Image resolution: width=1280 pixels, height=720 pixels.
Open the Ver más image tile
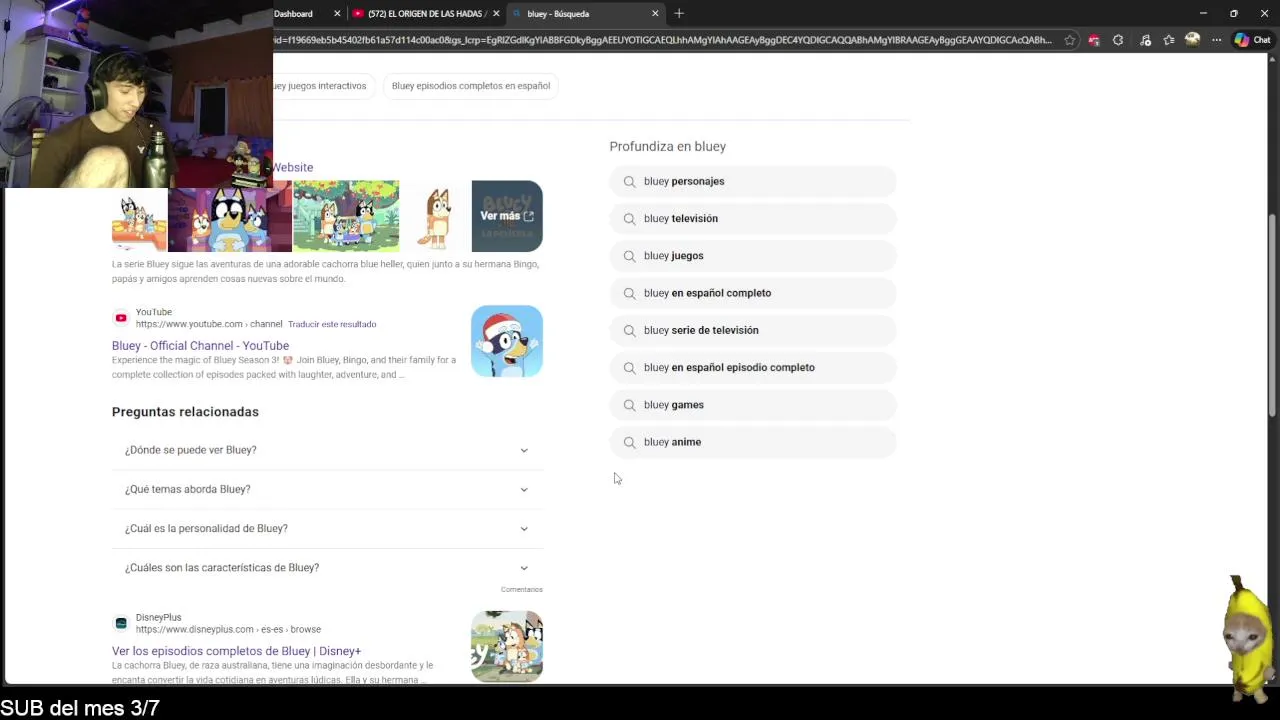(507, 216)
